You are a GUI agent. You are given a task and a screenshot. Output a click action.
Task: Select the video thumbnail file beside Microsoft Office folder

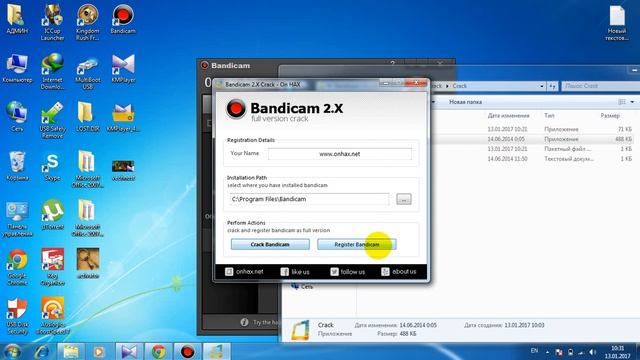[x=123, y=169]
